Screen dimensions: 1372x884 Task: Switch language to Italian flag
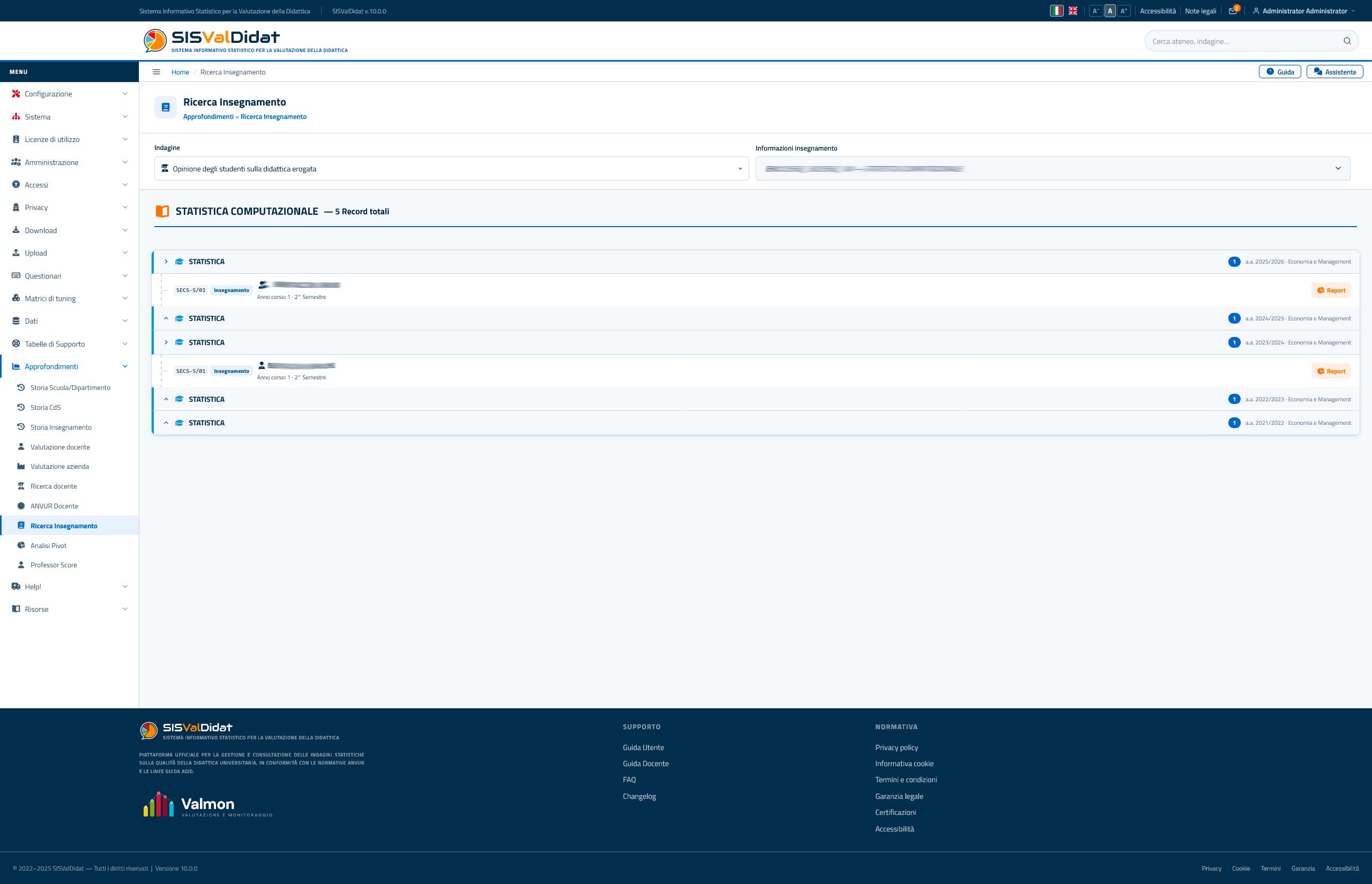(1056, 11)
